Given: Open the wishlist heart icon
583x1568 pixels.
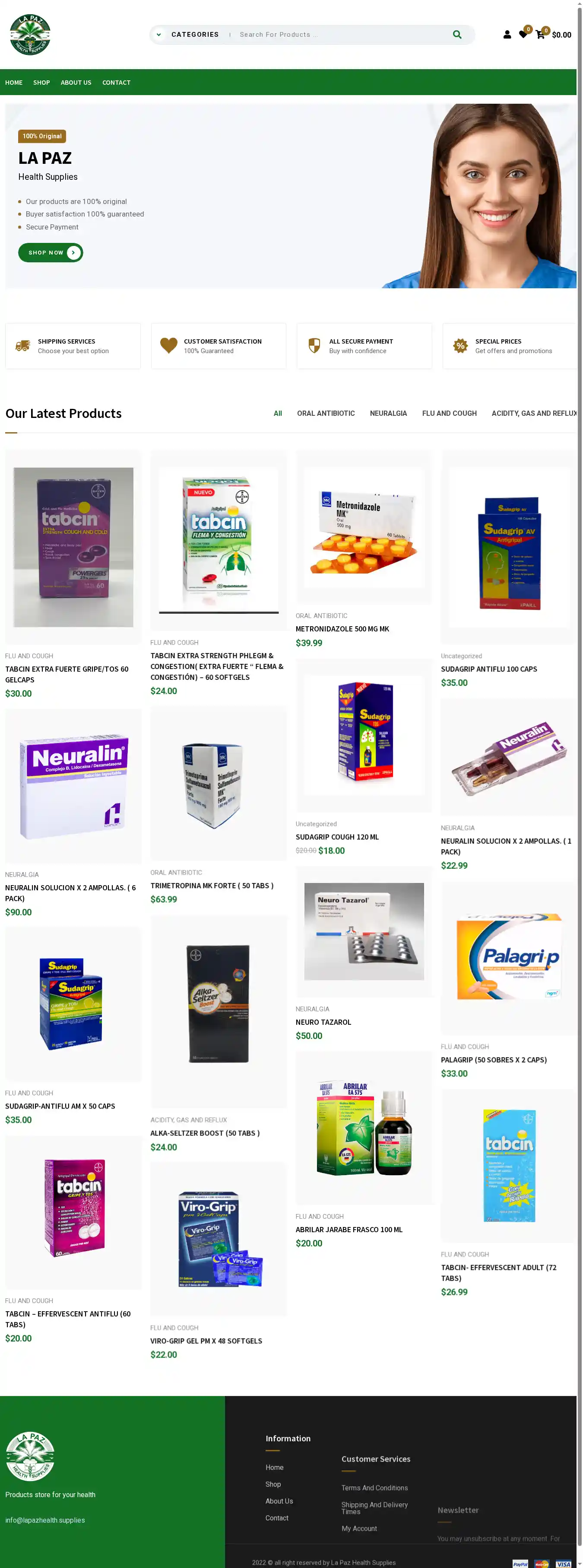Looking at the screenshot, I should 523,35.
